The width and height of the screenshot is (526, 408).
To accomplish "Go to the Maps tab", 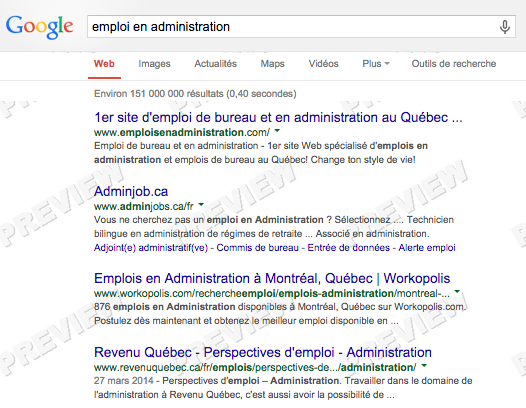I will tap(272, 64).
